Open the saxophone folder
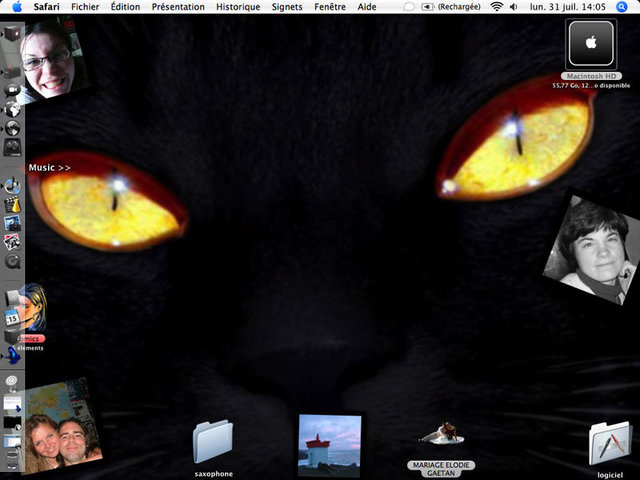 (x=212, y=441)
